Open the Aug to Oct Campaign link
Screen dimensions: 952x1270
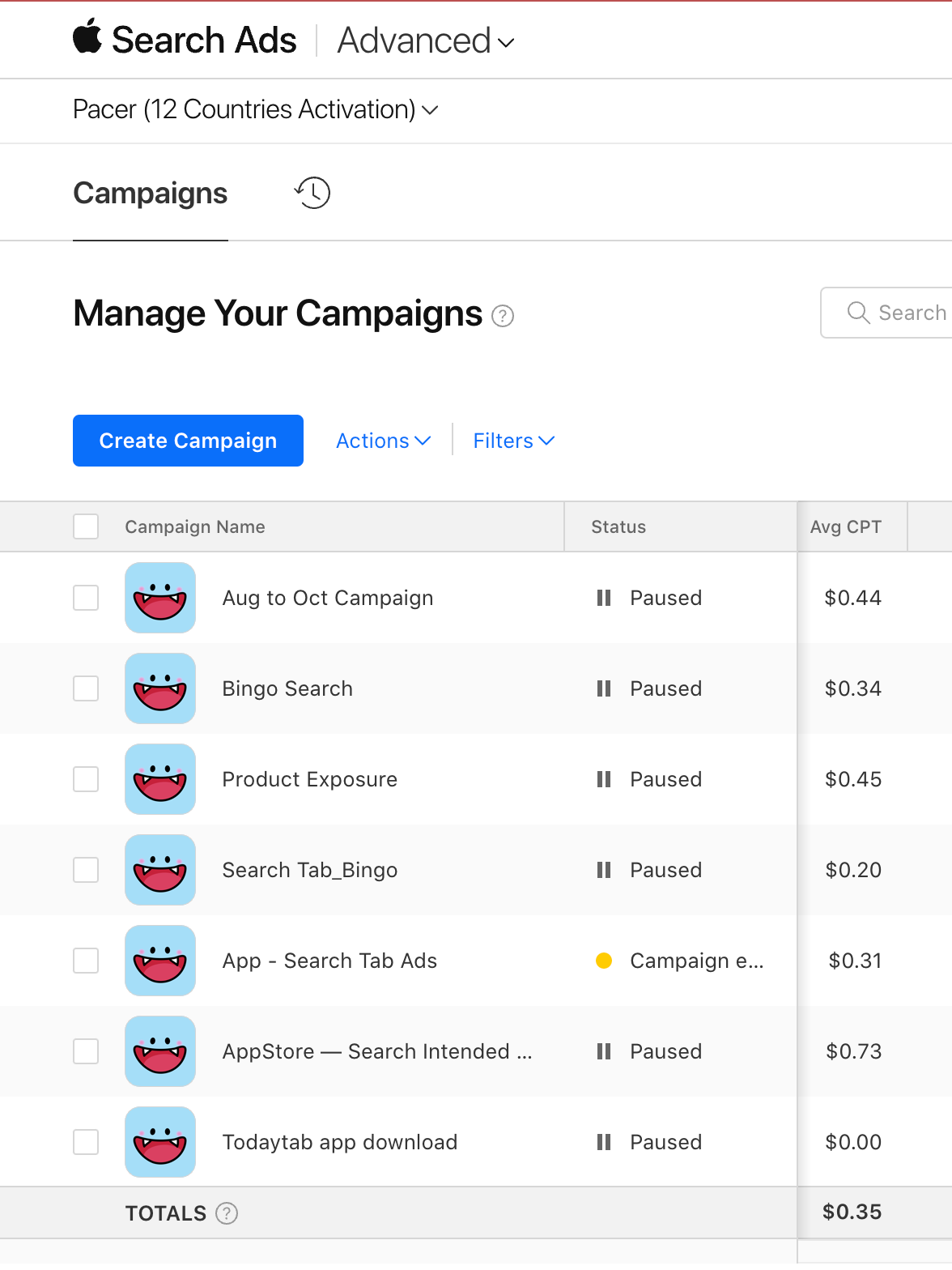328,598
